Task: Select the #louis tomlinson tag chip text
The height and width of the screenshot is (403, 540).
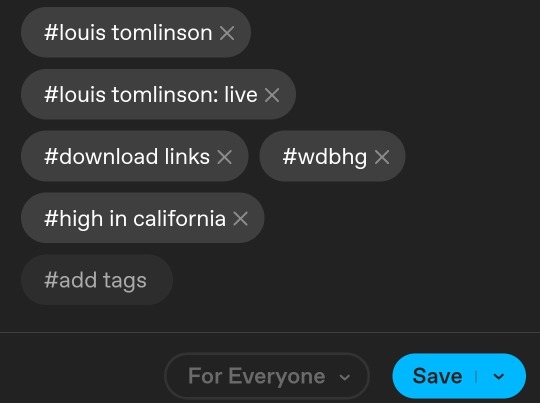Action: pos(128,33)
